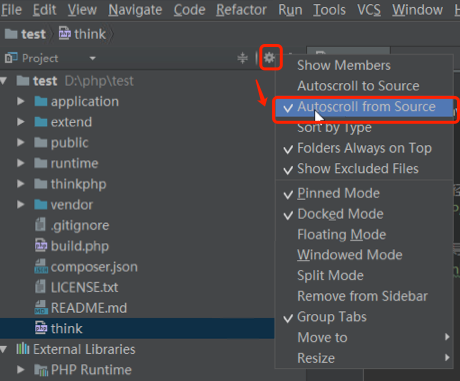Click the collapse all icon in Project toolbar
This screenshot has width=460, height=381.
[x=242, y=58]
